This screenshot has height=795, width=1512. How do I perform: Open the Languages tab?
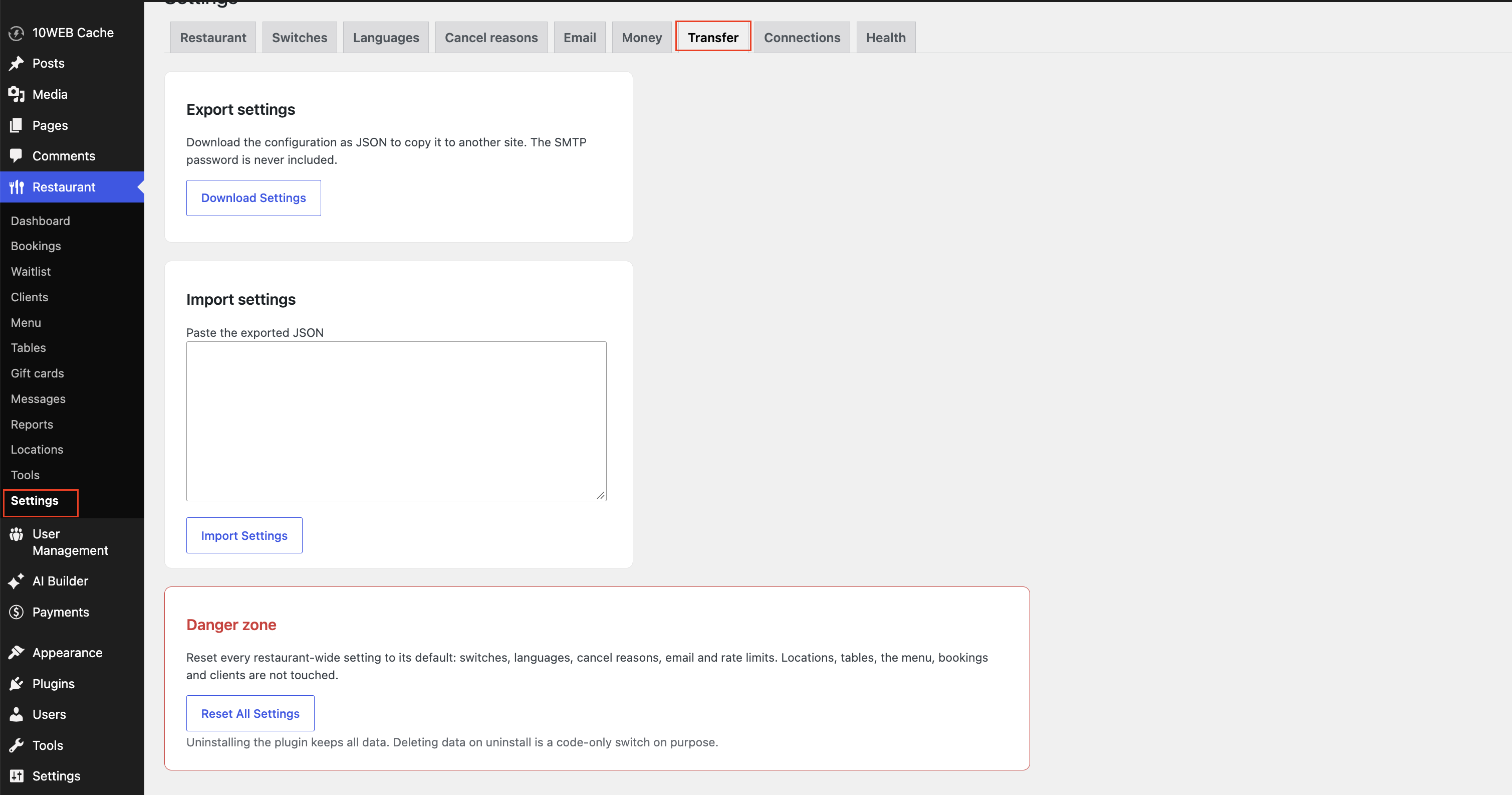click(x=386, y=38)
